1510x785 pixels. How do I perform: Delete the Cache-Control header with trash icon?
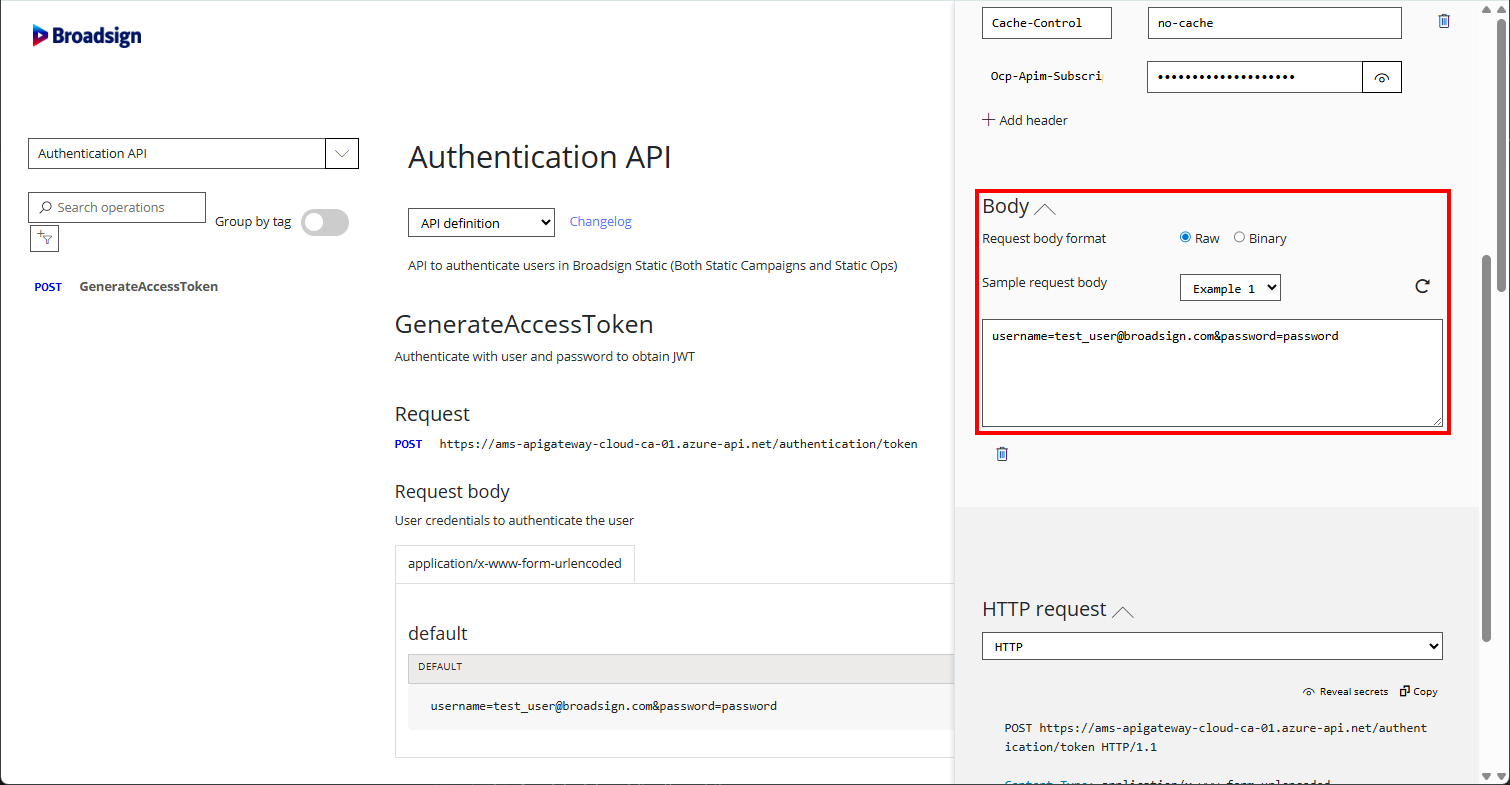[1444, 21]
